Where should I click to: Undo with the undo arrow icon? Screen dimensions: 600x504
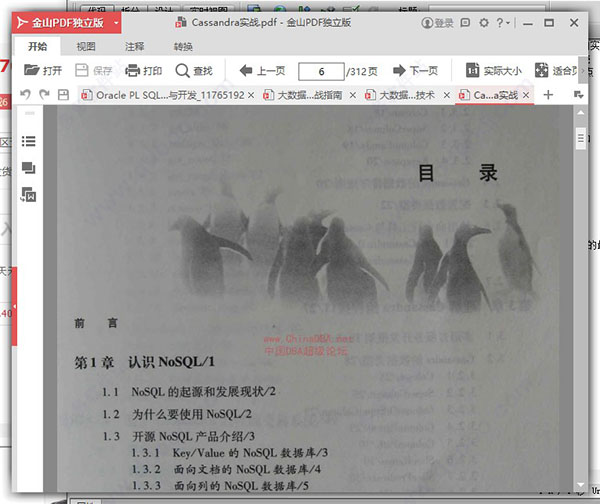25,94
